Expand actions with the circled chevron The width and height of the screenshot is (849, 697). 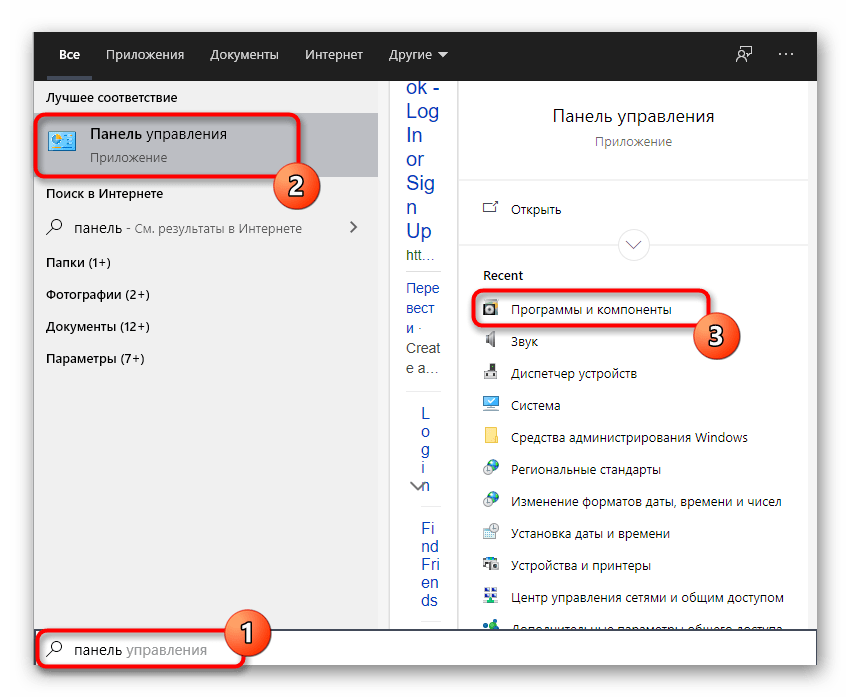(635, 244)
